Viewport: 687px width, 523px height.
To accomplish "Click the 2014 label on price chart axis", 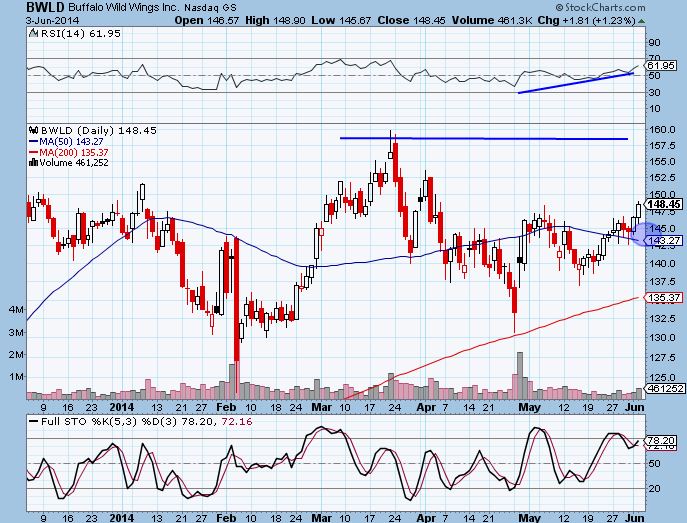I will (121, 407).
